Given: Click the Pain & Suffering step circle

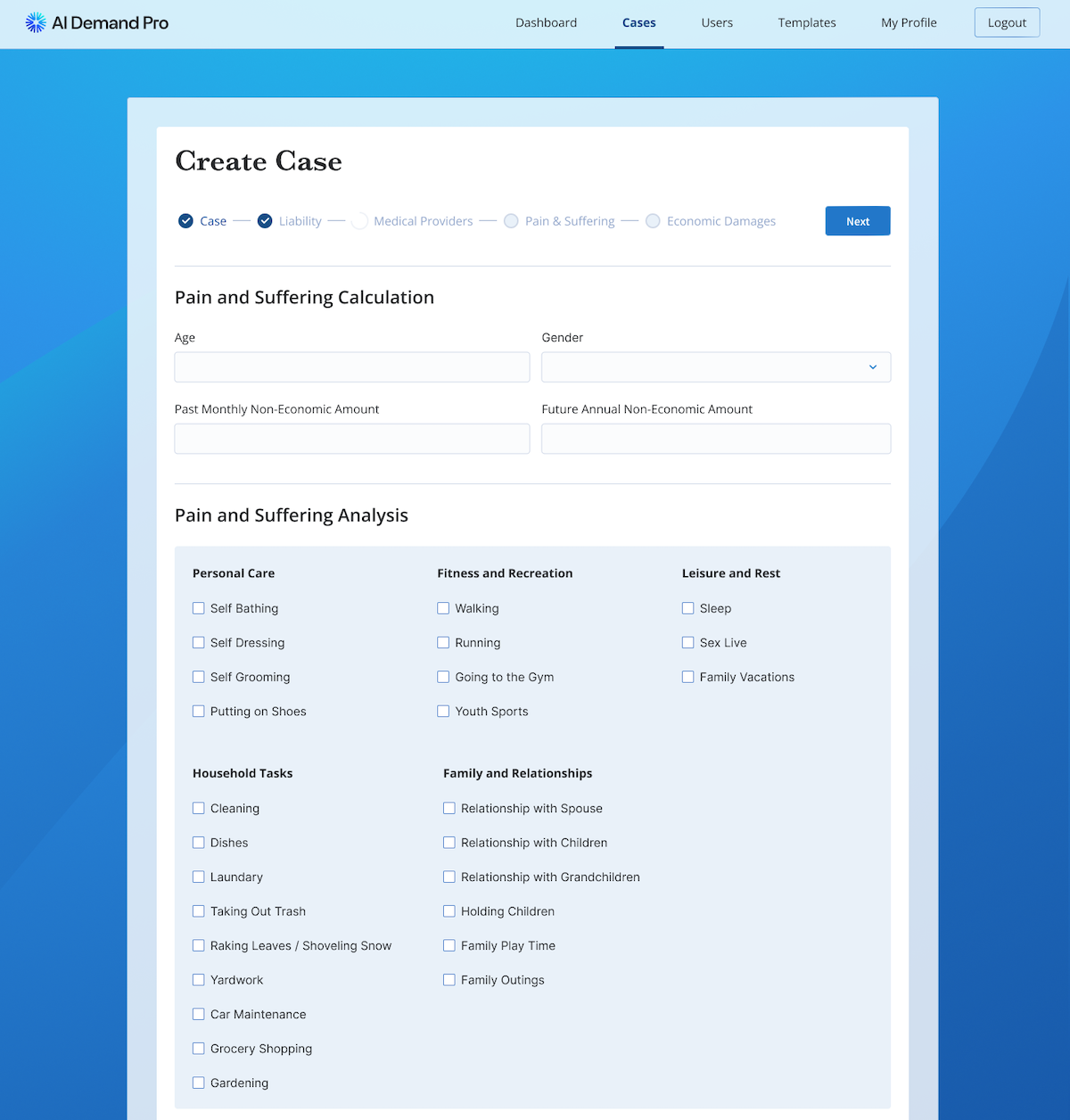Looking at the screenshot, I should click(511, 221).
